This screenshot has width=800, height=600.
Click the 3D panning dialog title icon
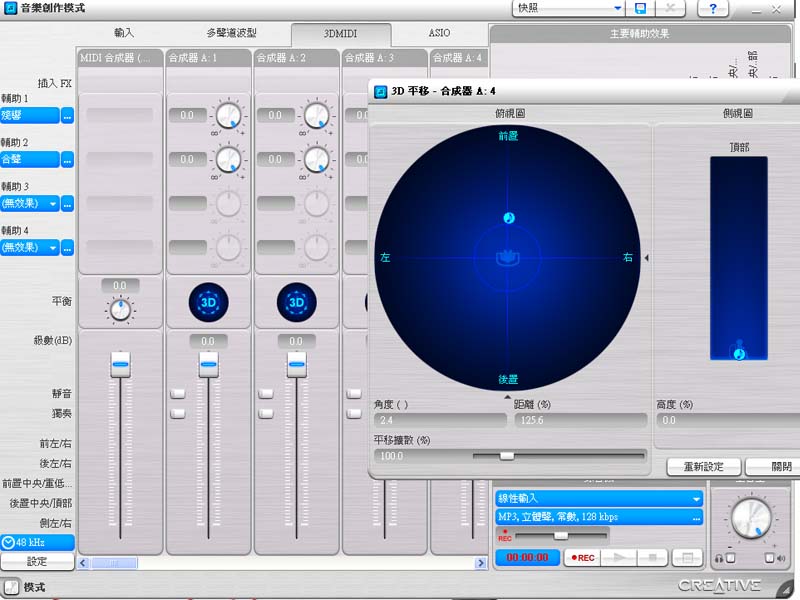(x=381, y=92)
